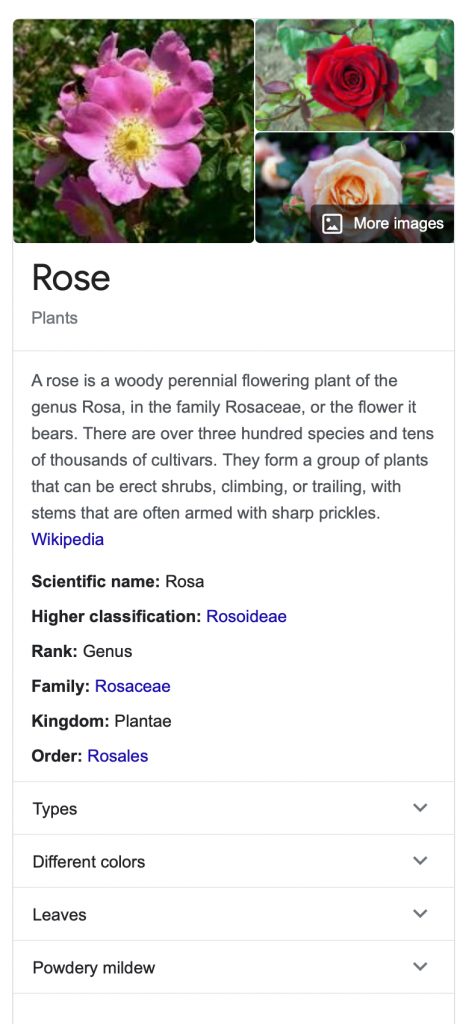Click the Plants category subtitle
Screen dimensions: 466x1024
point(55,319)
